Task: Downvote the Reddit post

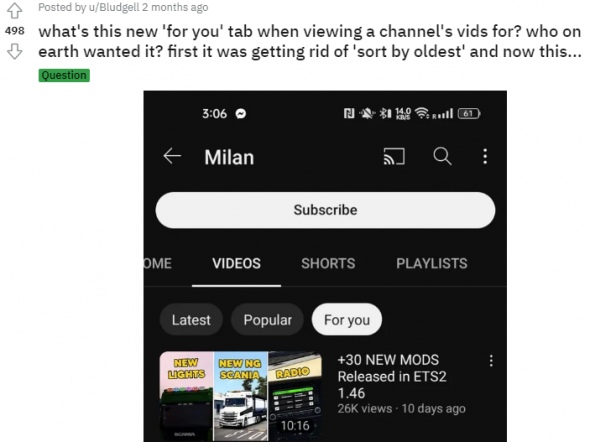Action: click(15, 51)
